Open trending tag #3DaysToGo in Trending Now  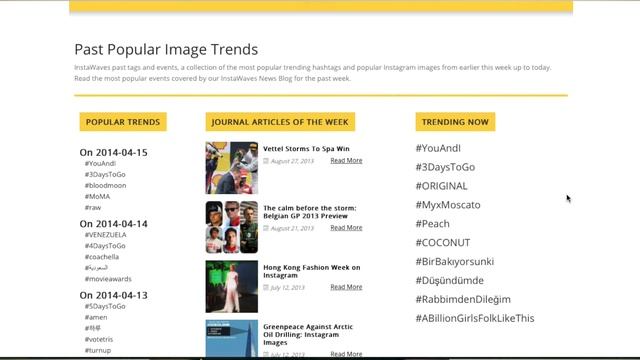(445, 167)
